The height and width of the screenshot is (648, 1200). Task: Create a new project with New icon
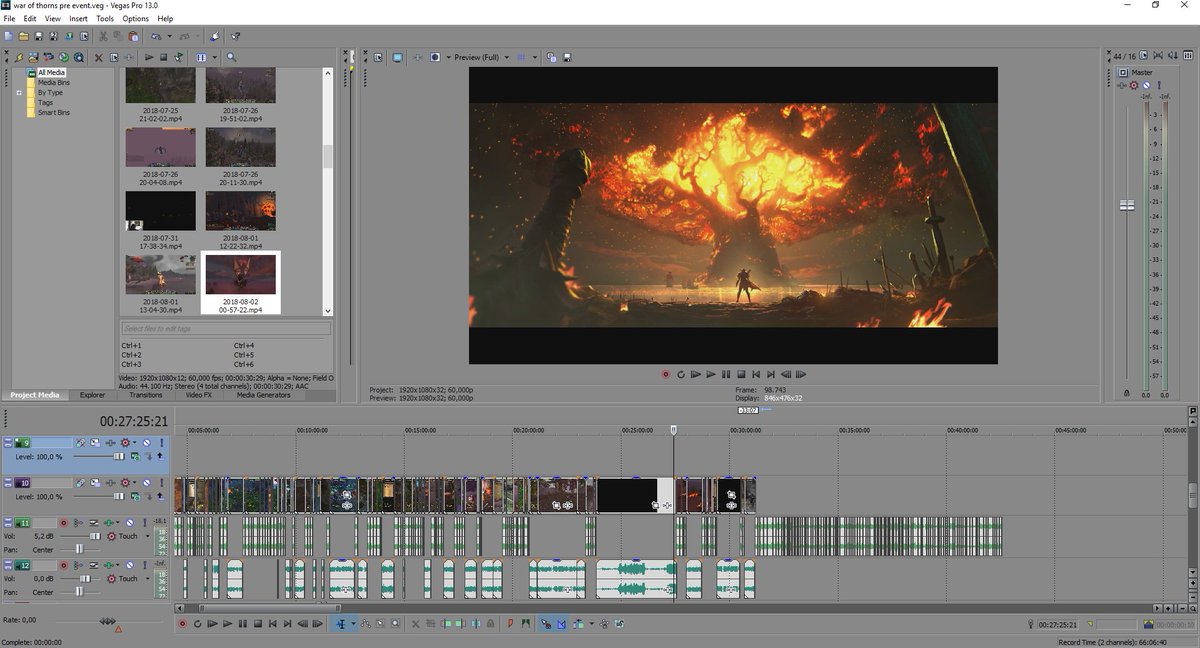(x=8, y=36)
